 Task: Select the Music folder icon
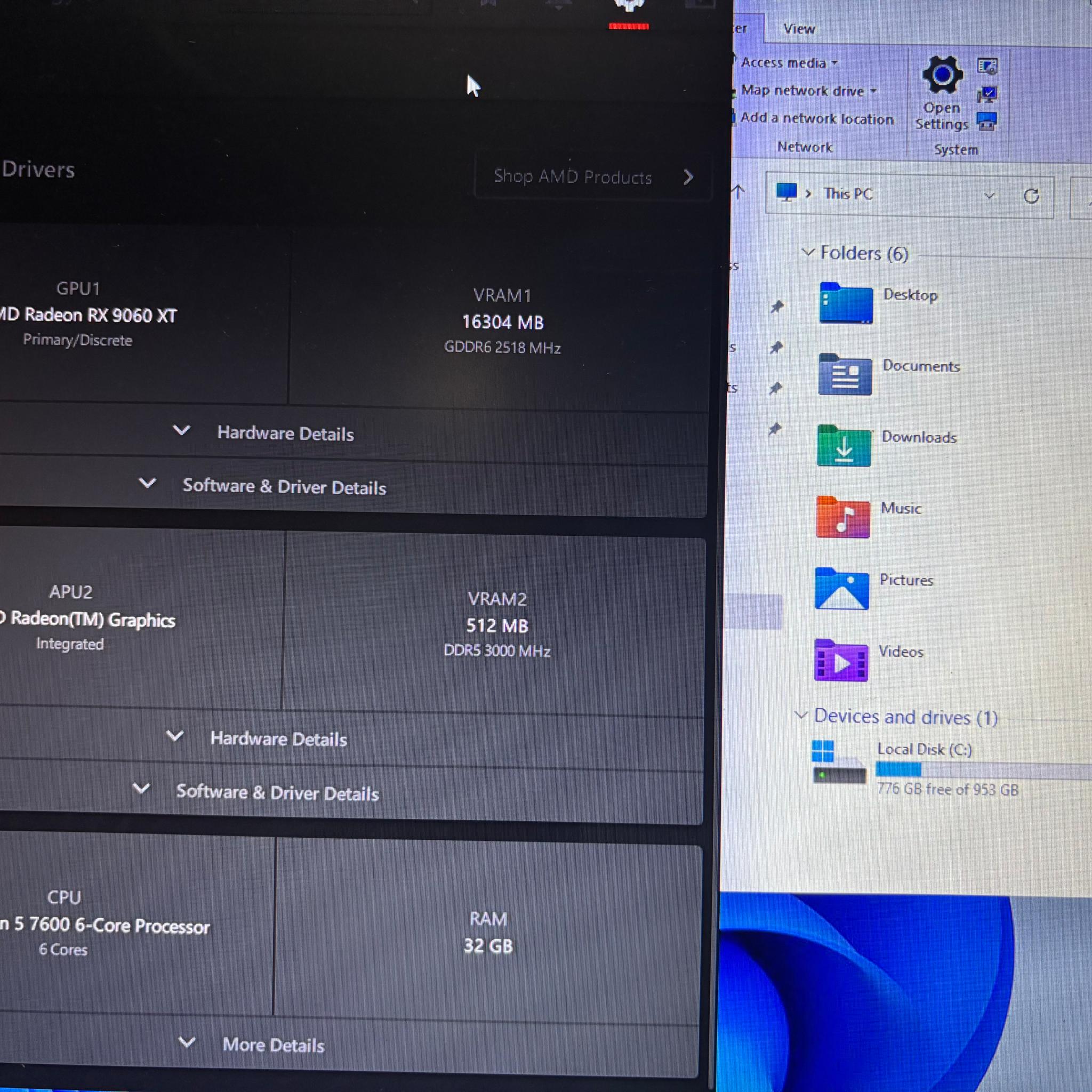pyautogui.click(x=843, y=517)
